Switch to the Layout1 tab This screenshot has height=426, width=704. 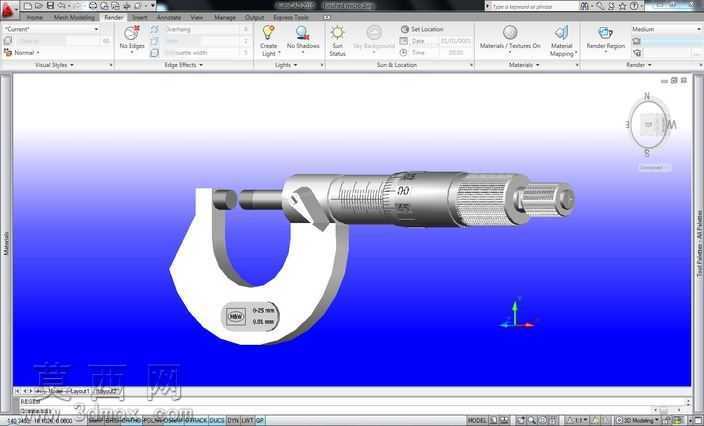point(80,391)
